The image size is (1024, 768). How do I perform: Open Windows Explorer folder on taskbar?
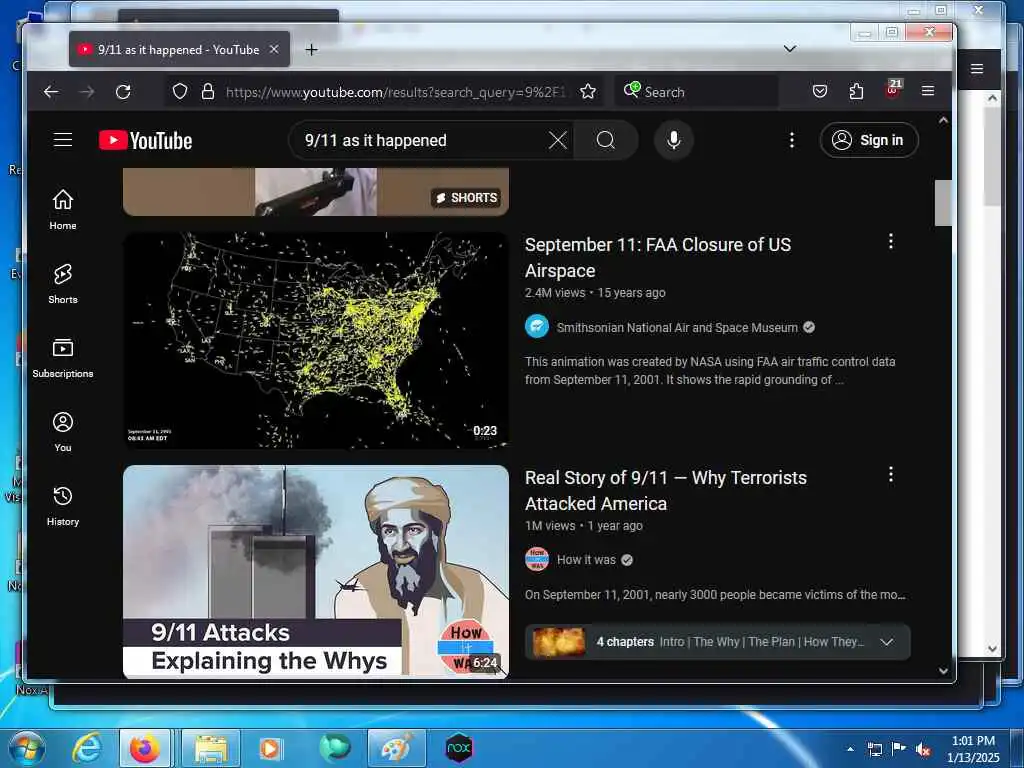pos(210,748)
